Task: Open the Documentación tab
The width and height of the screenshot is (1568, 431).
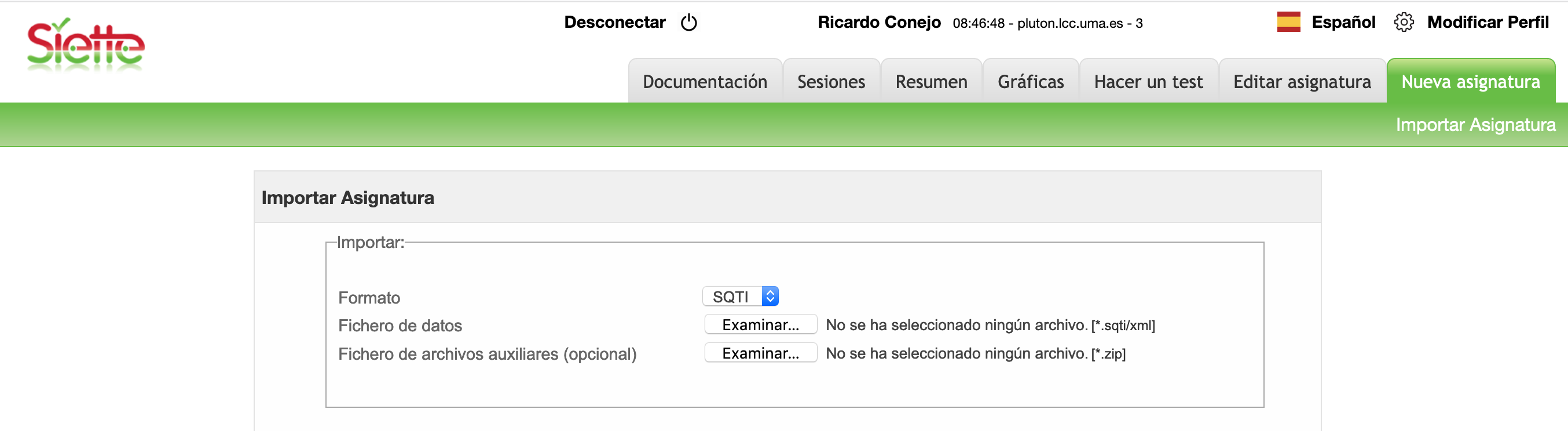Action: click(704, 82)
